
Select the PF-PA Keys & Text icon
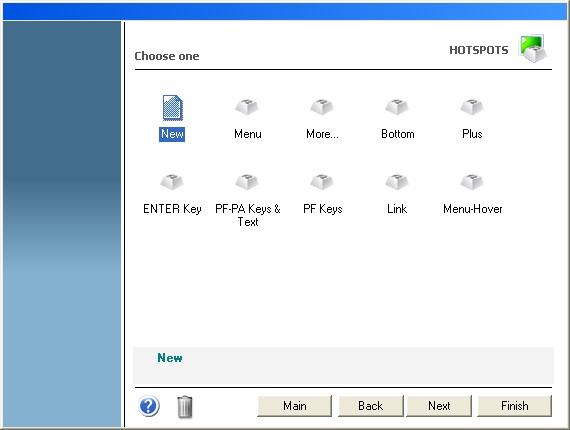tap(247, 182)
